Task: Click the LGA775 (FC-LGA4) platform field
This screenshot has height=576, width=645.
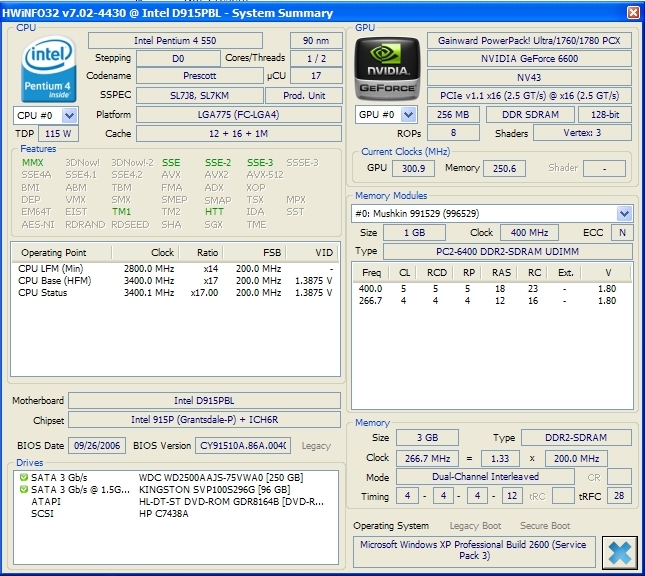Action: pyautogui.click(x=239, y=114)
